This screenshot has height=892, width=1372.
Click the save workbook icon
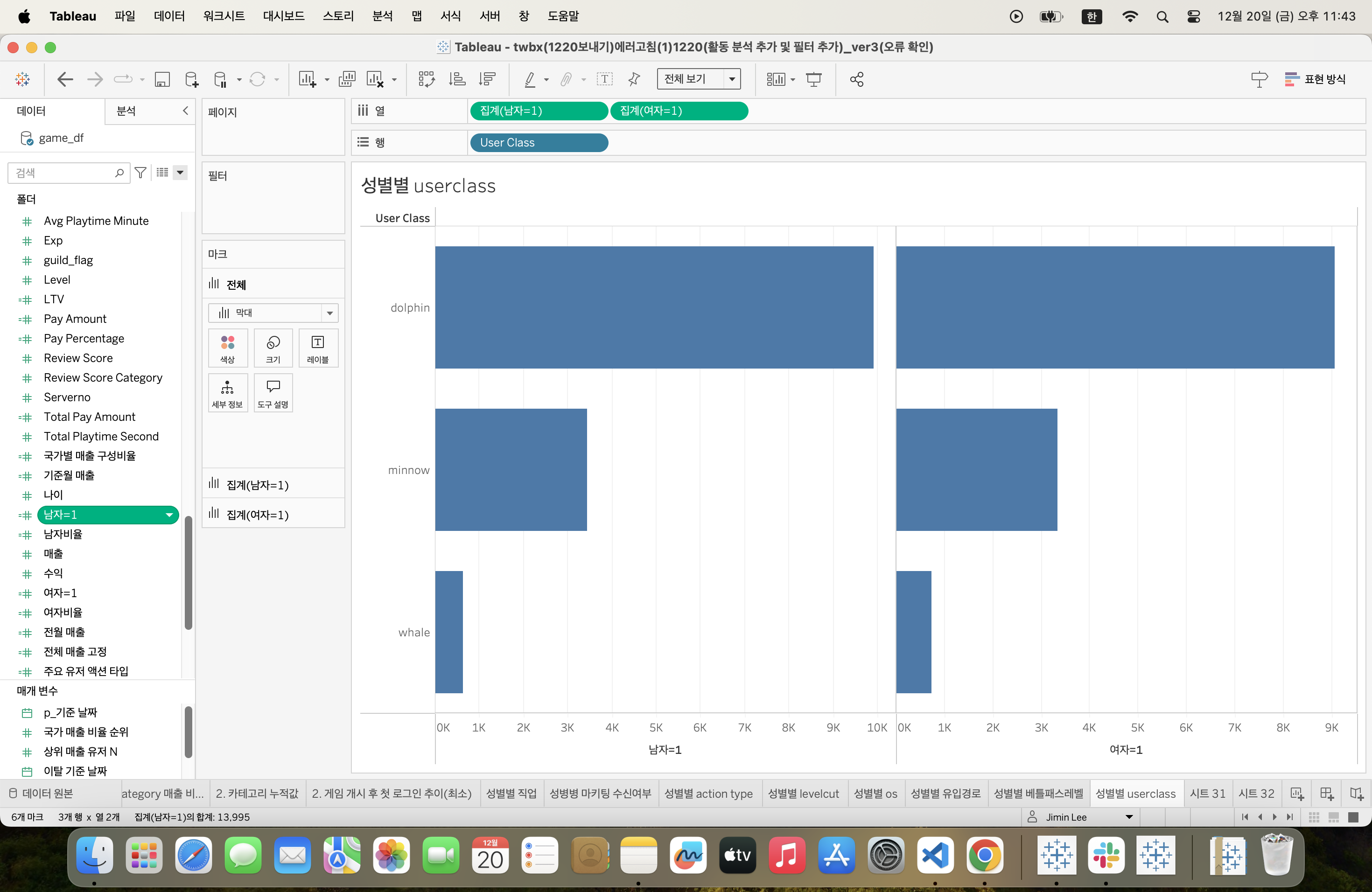click(x=162, y=79)
